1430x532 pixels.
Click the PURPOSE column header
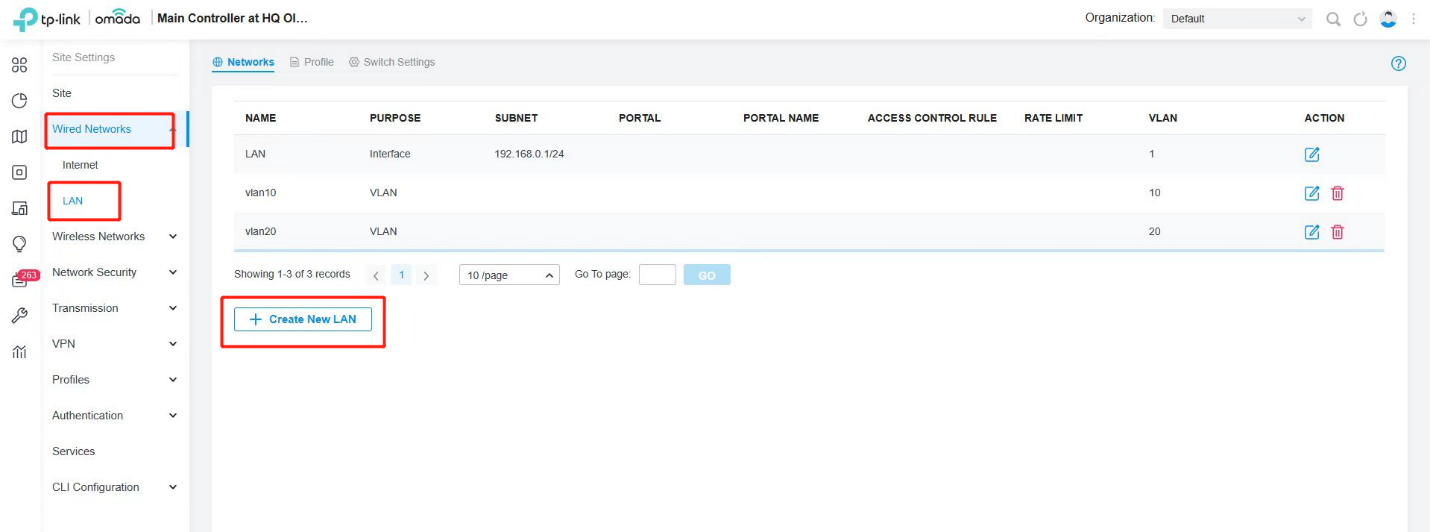395,118
